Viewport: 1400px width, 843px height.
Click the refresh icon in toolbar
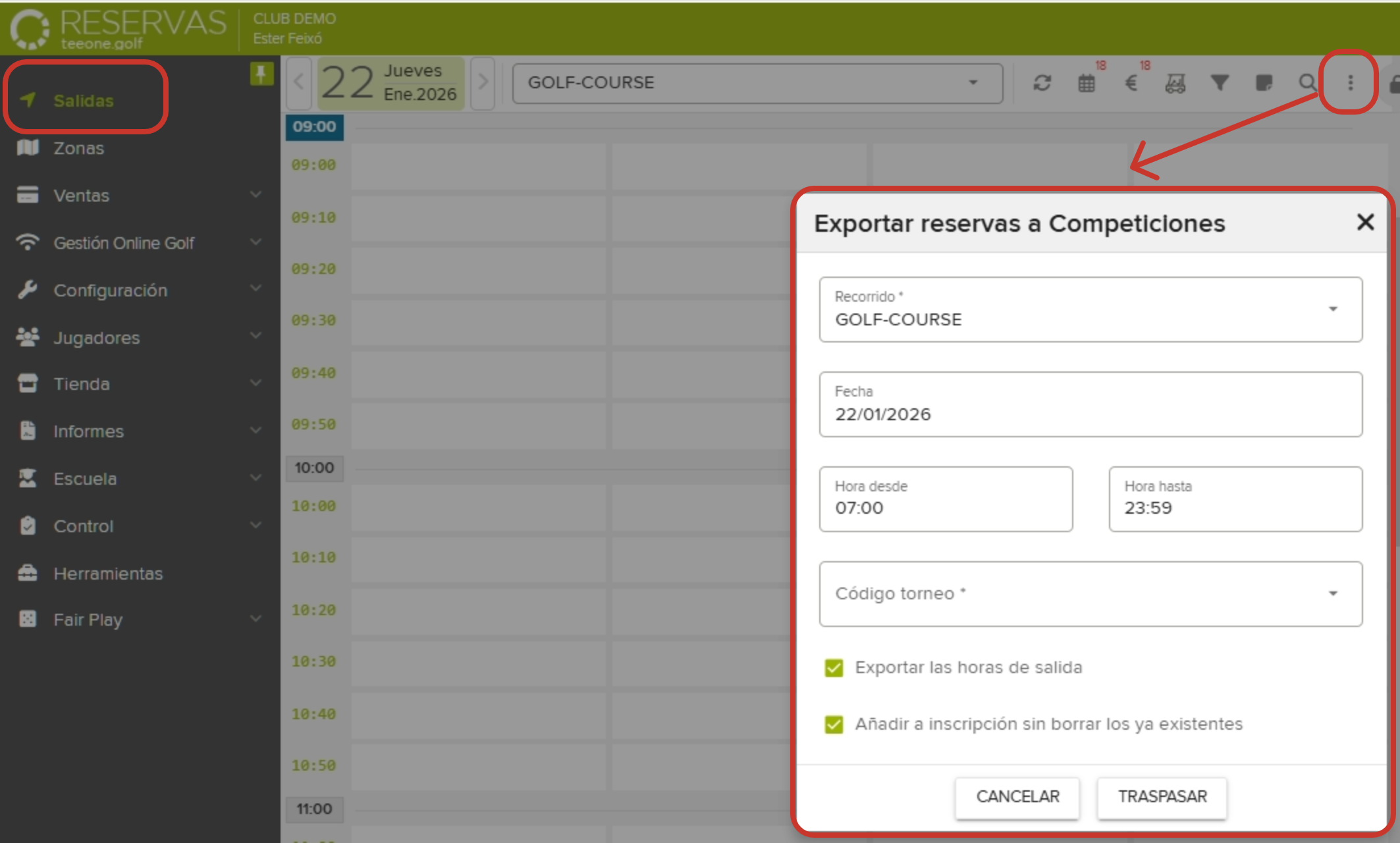click(1042, 83)
